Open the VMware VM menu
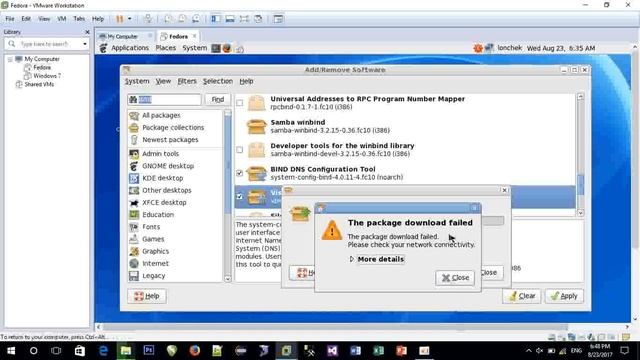Image resolution: width=640 pixels, height=360 pixels. coord(62,19)
